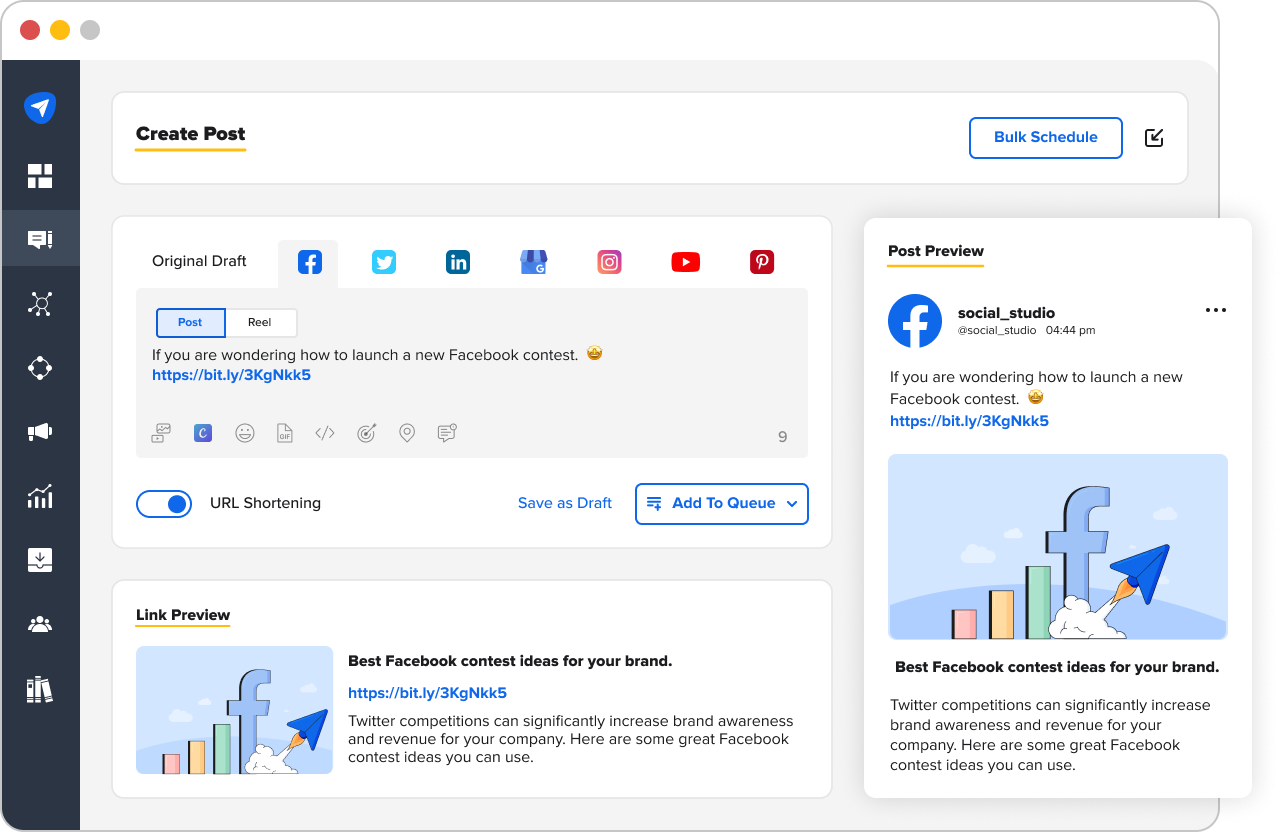Screen dimensions: 1282x832
Task: Click the Bulk Schedule button
Action: [x=1045, y=137]
